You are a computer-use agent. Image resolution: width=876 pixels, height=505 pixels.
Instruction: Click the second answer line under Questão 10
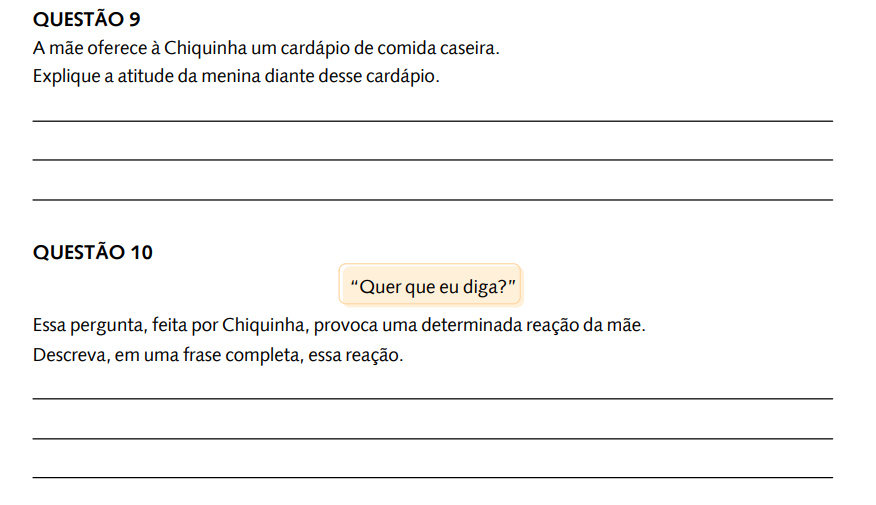coord(432,439)
